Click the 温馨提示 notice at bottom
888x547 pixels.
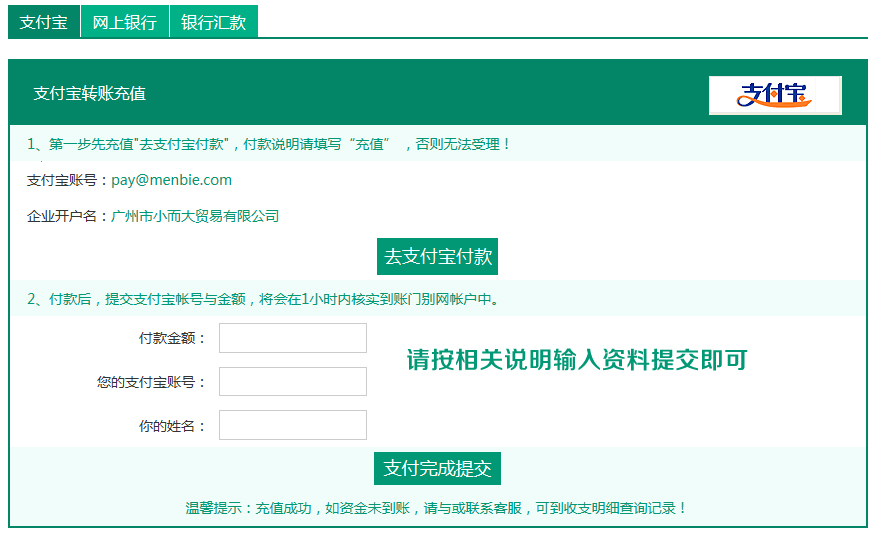(x=436, y=508)
